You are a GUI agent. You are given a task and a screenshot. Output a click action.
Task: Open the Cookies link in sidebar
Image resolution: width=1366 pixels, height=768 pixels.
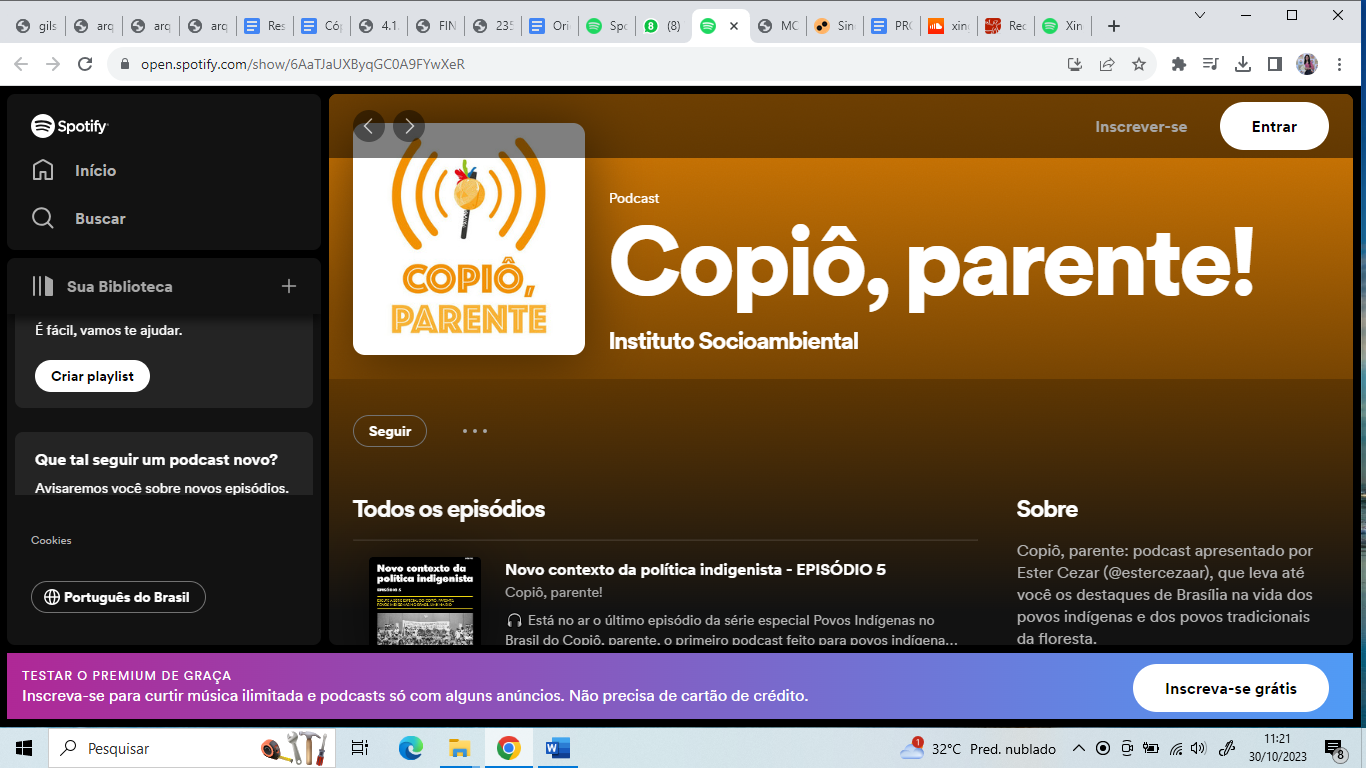pyautogui.click(x=51, y=540)
